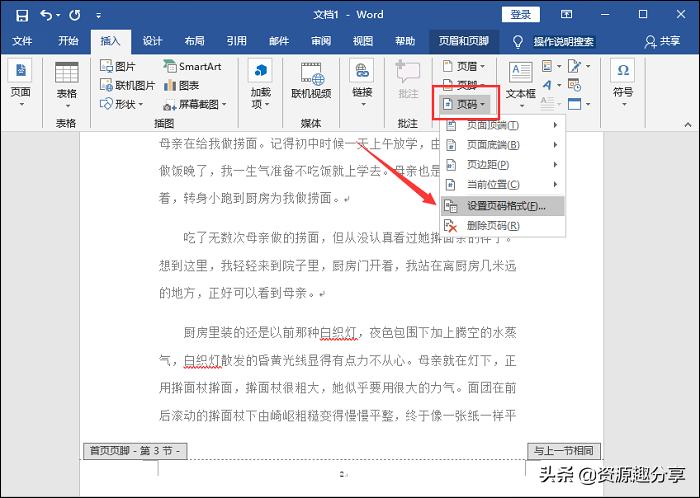Viewport: 700px width, 498px height.
Task: Insert a SmartArt graphic
Action: pyautogui.click(x=192, y=66)
